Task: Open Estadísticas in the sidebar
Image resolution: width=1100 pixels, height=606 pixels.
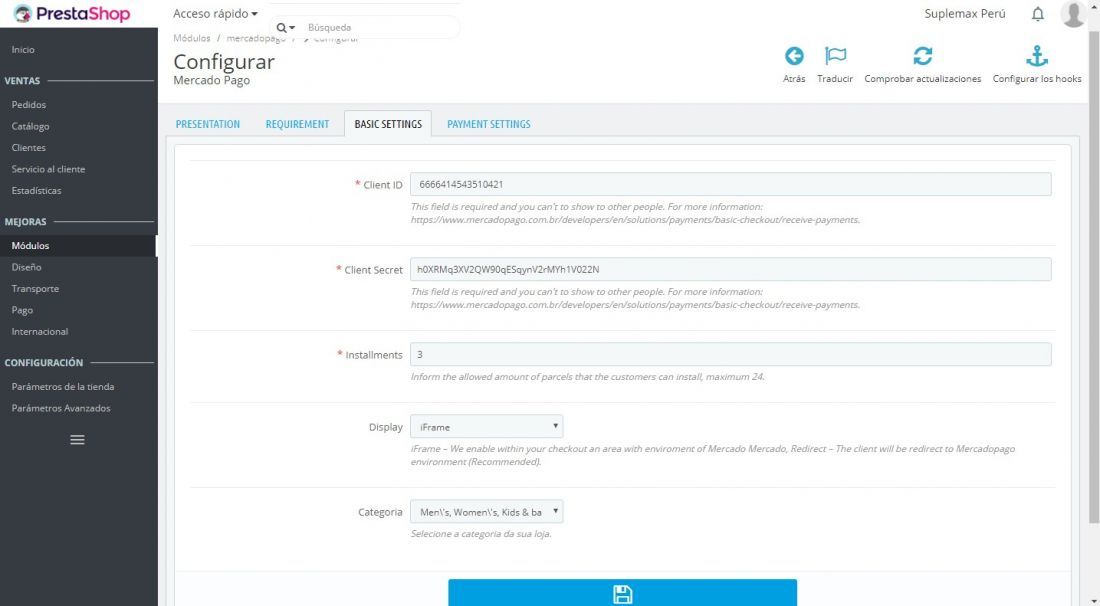Action: pos(36,191)
